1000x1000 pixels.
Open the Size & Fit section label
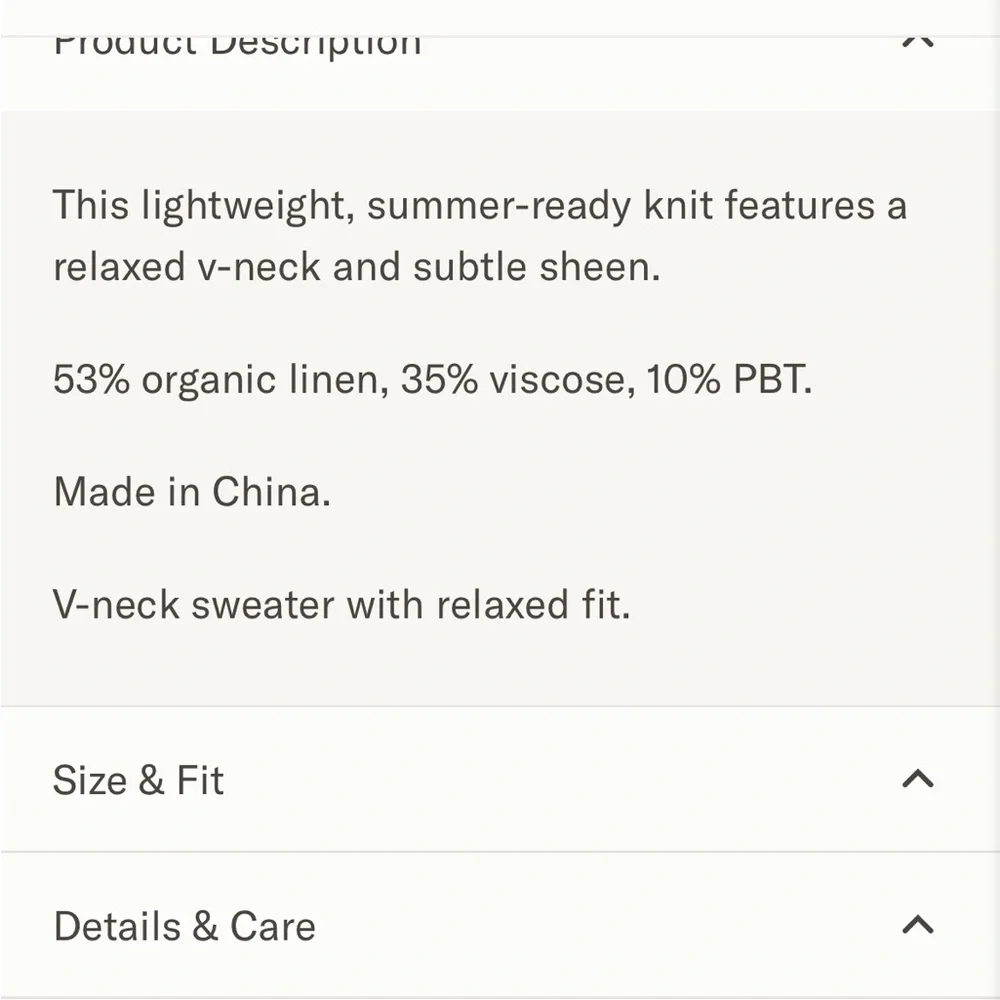click(138, 780)
